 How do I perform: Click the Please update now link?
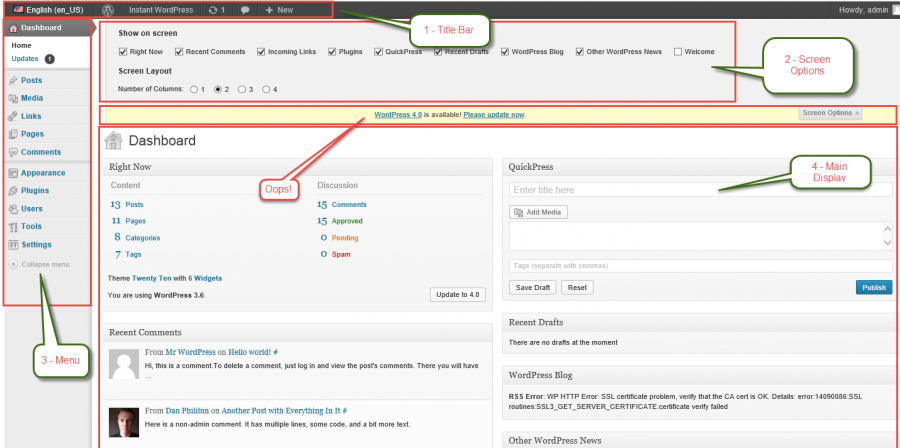494,115
